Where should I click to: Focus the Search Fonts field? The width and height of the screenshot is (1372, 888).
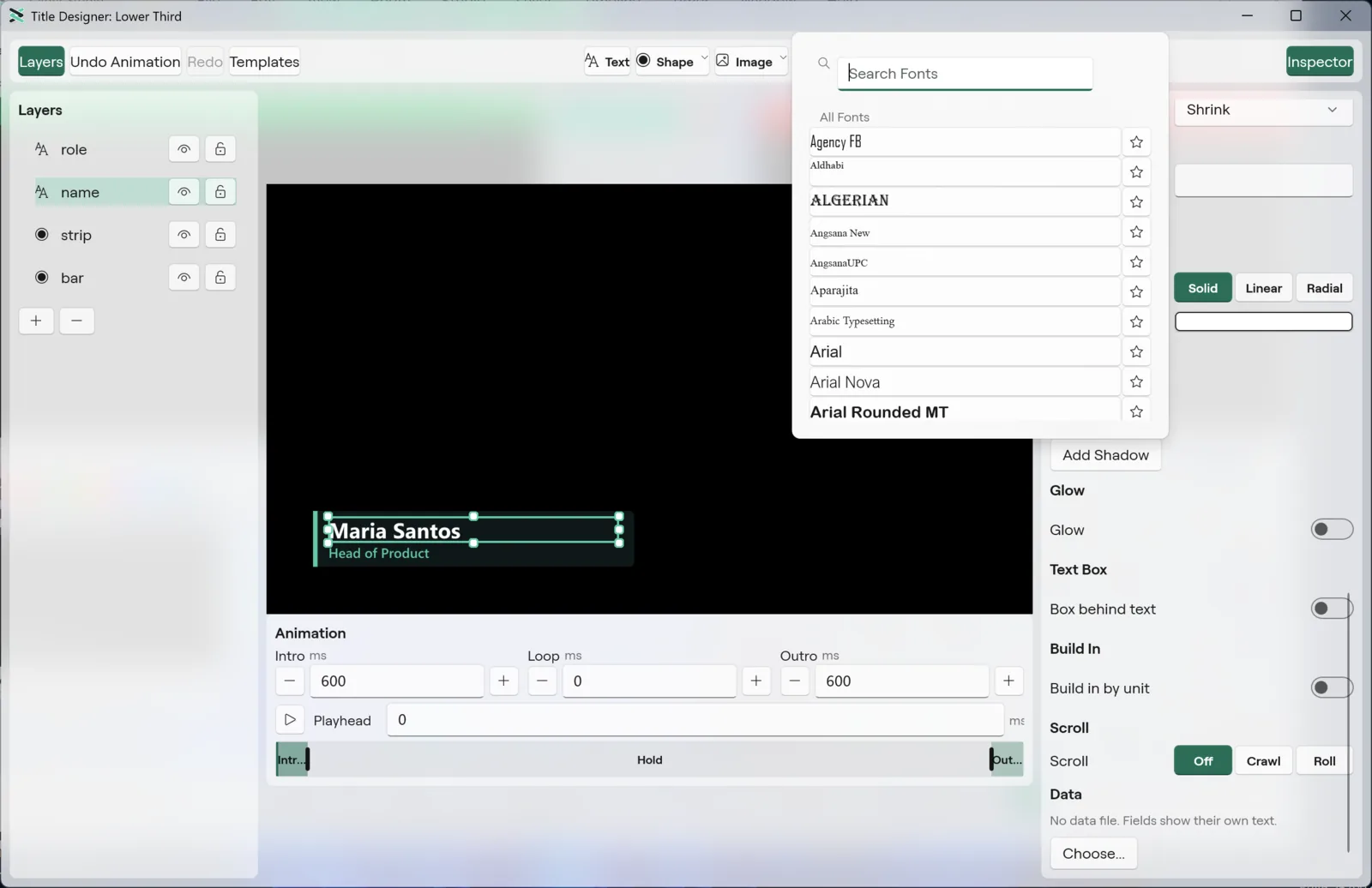[x=965, y=74]
